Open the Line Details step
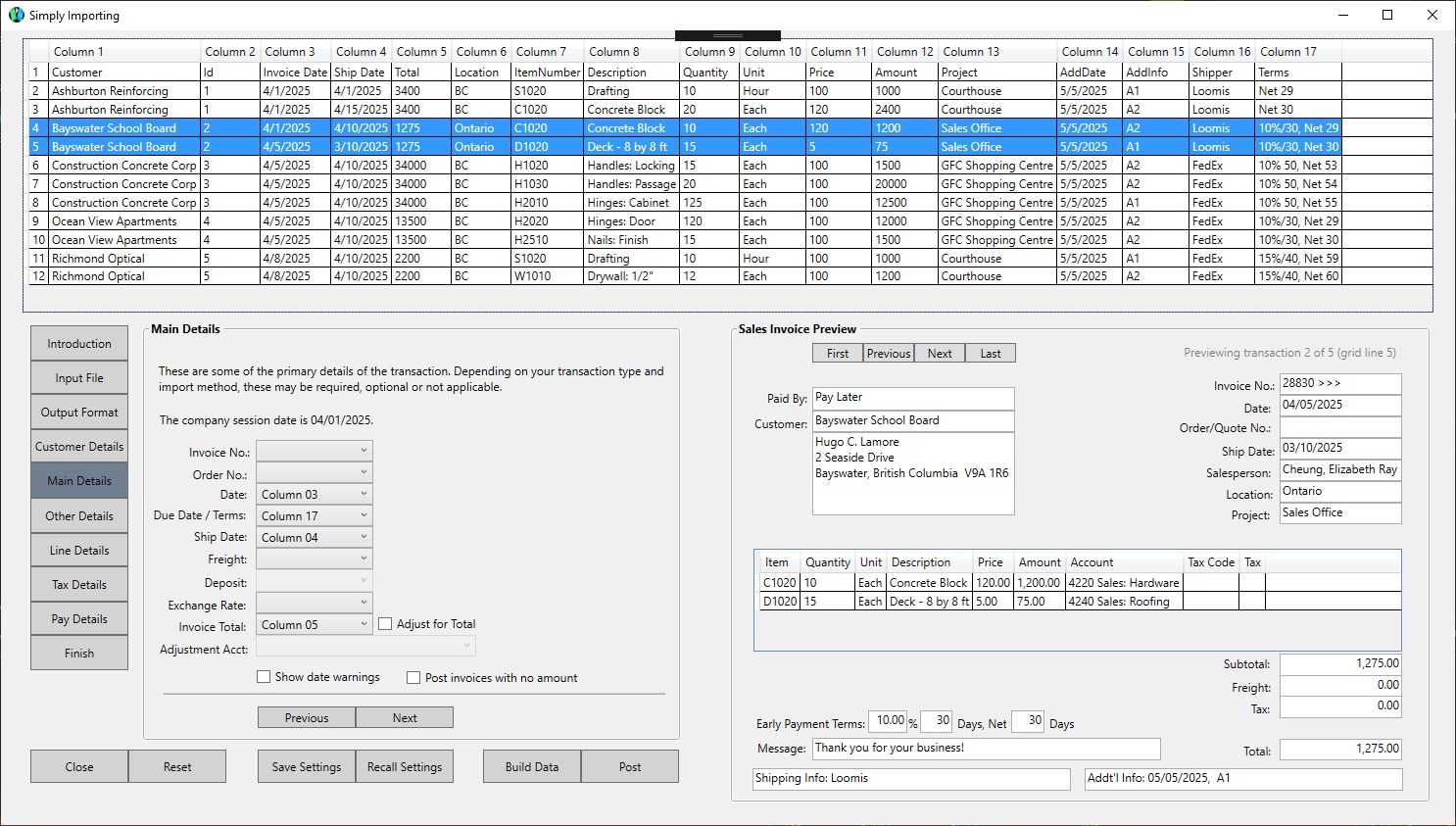1456x826 pixels. click(x=79, y=551)
